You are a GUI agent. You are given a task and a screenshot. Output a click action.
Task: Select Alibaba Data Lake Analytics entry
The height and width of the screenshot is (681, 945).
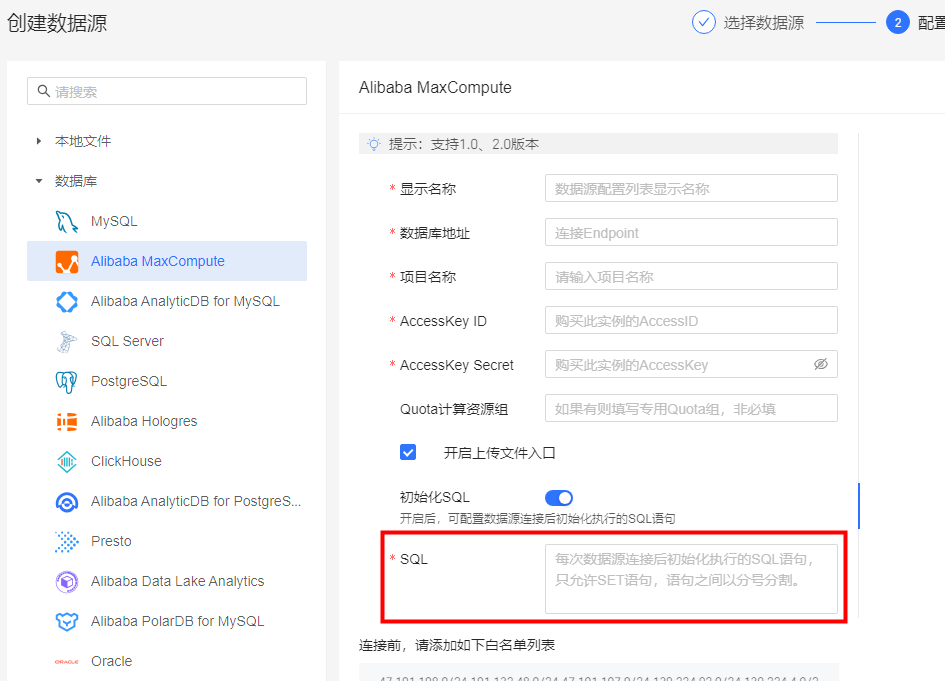pyautogui.click(x=177, y=581)
